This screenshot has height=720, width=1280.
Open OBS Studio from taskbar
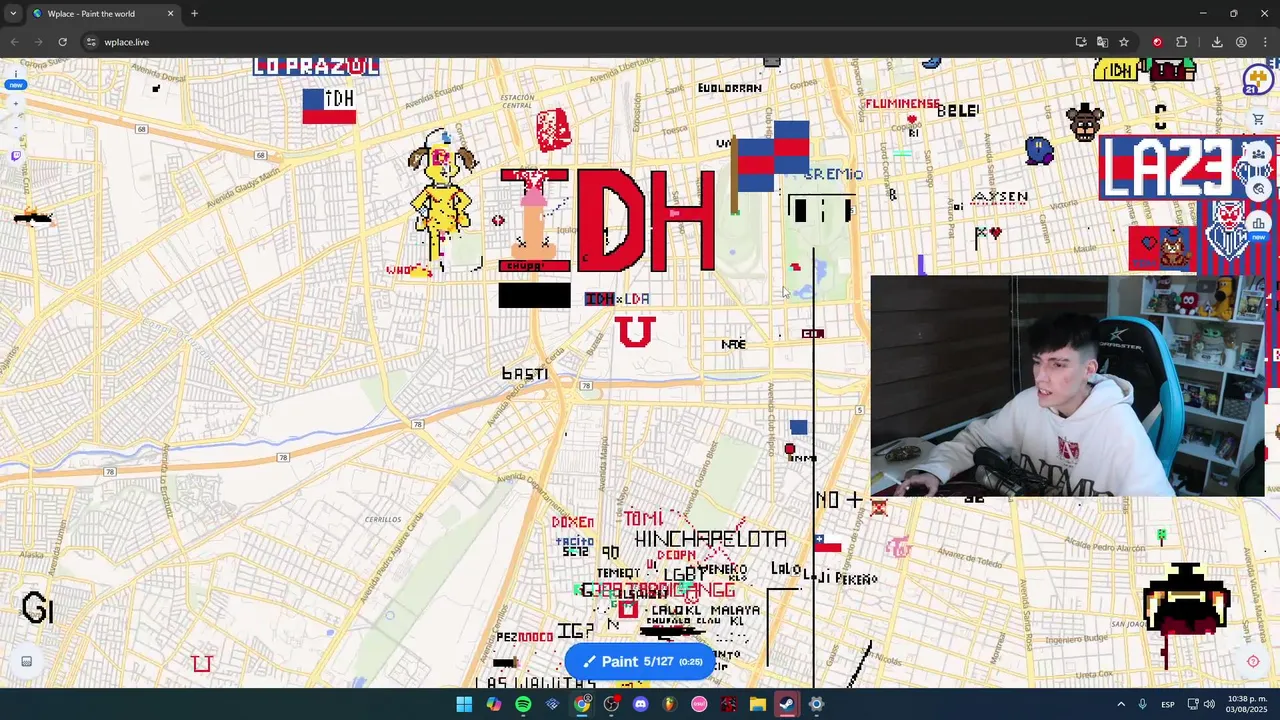(x=611, y=704)
